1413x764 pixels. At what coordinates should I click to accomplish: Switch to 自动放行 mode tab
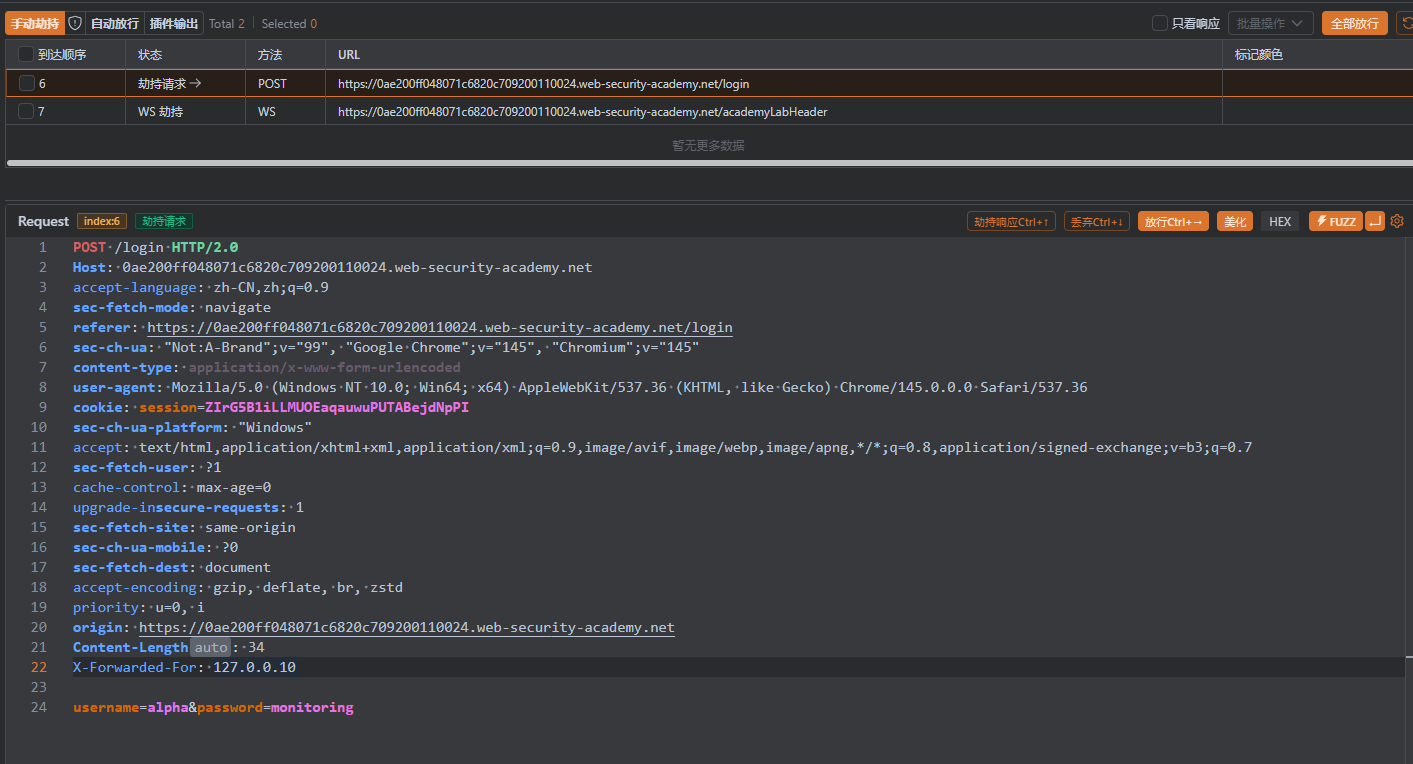(x=115, y=23)
